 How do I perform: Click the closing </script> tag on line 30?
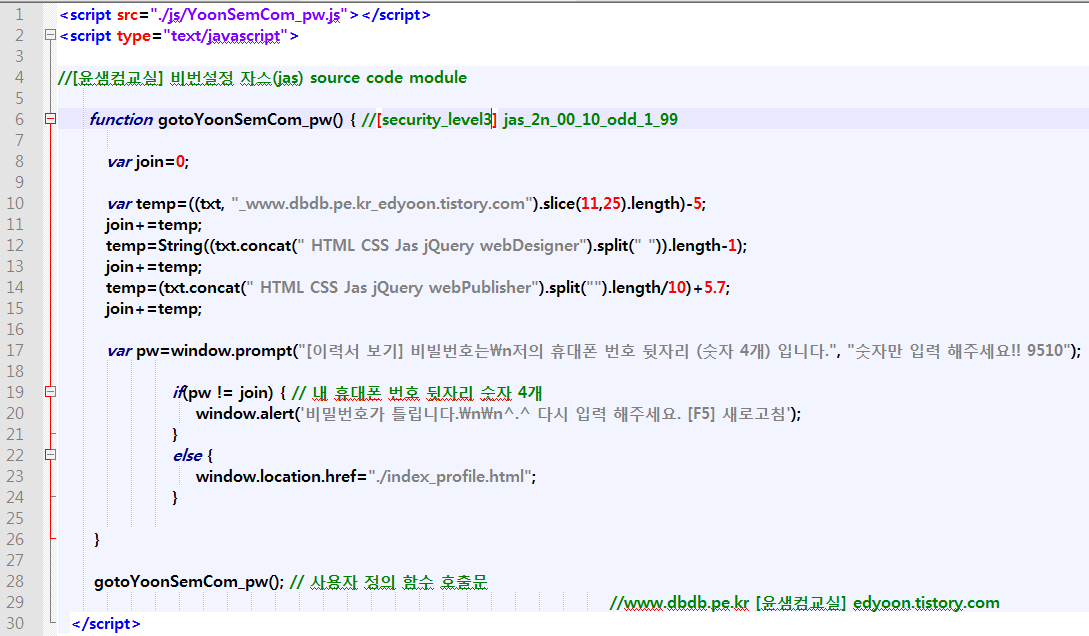point(106,624)
